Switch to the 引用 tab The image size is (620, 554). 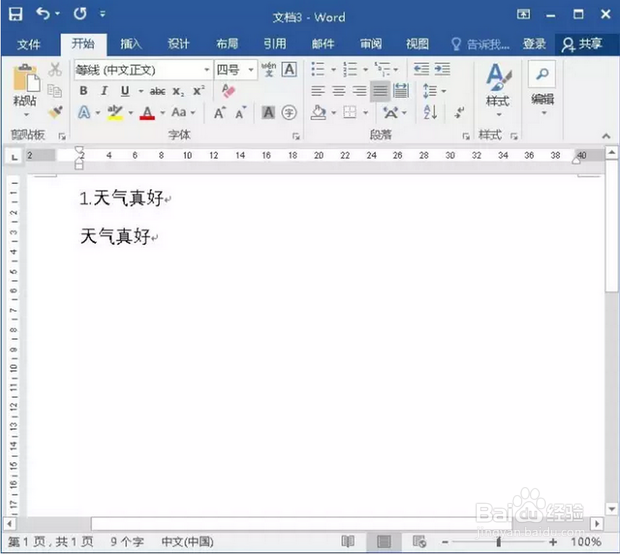275,44
